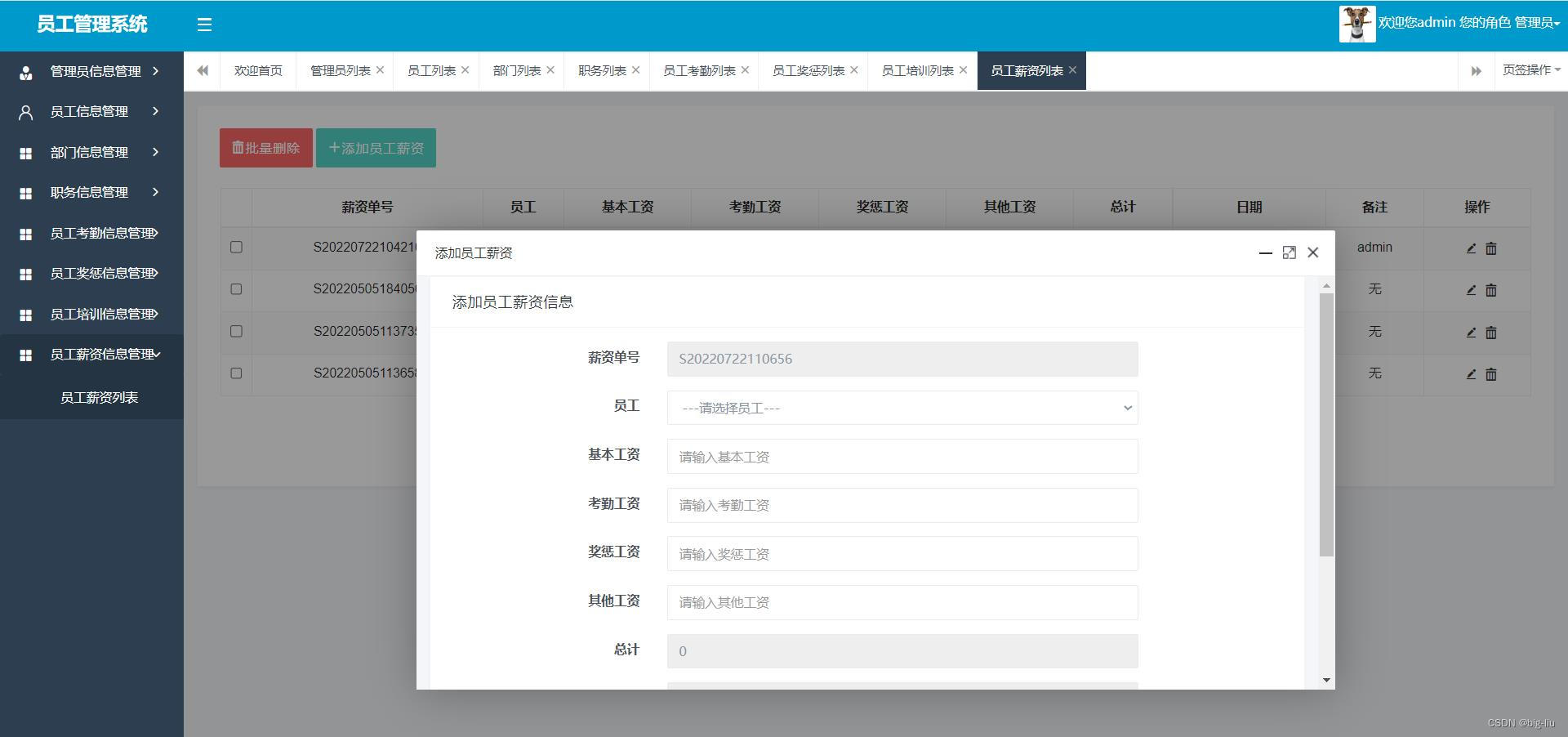
Task: Check the fourth salary row checkbox
Action: click(x=236, y=373)
